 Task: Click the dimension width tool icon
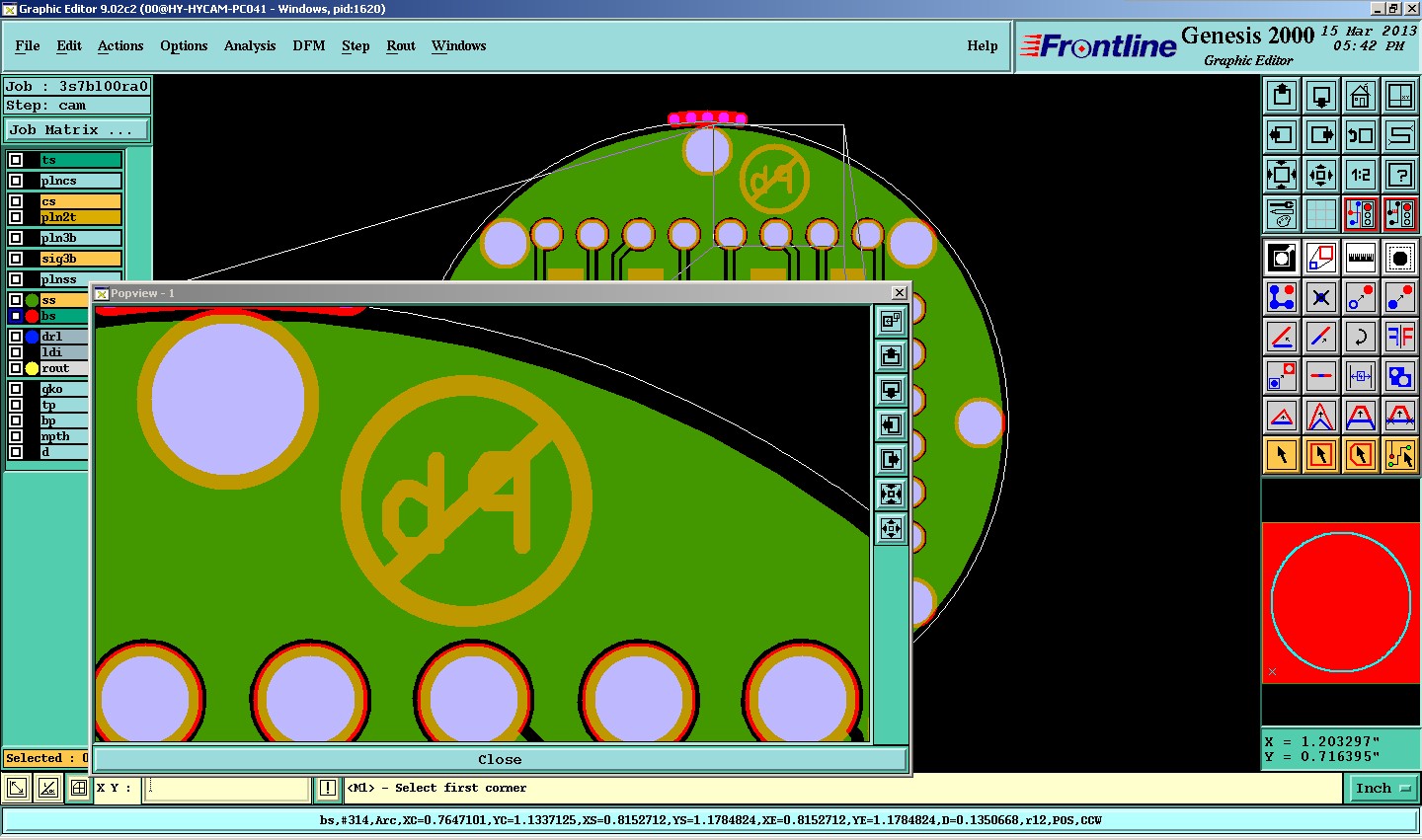[x=1361, y=376]
